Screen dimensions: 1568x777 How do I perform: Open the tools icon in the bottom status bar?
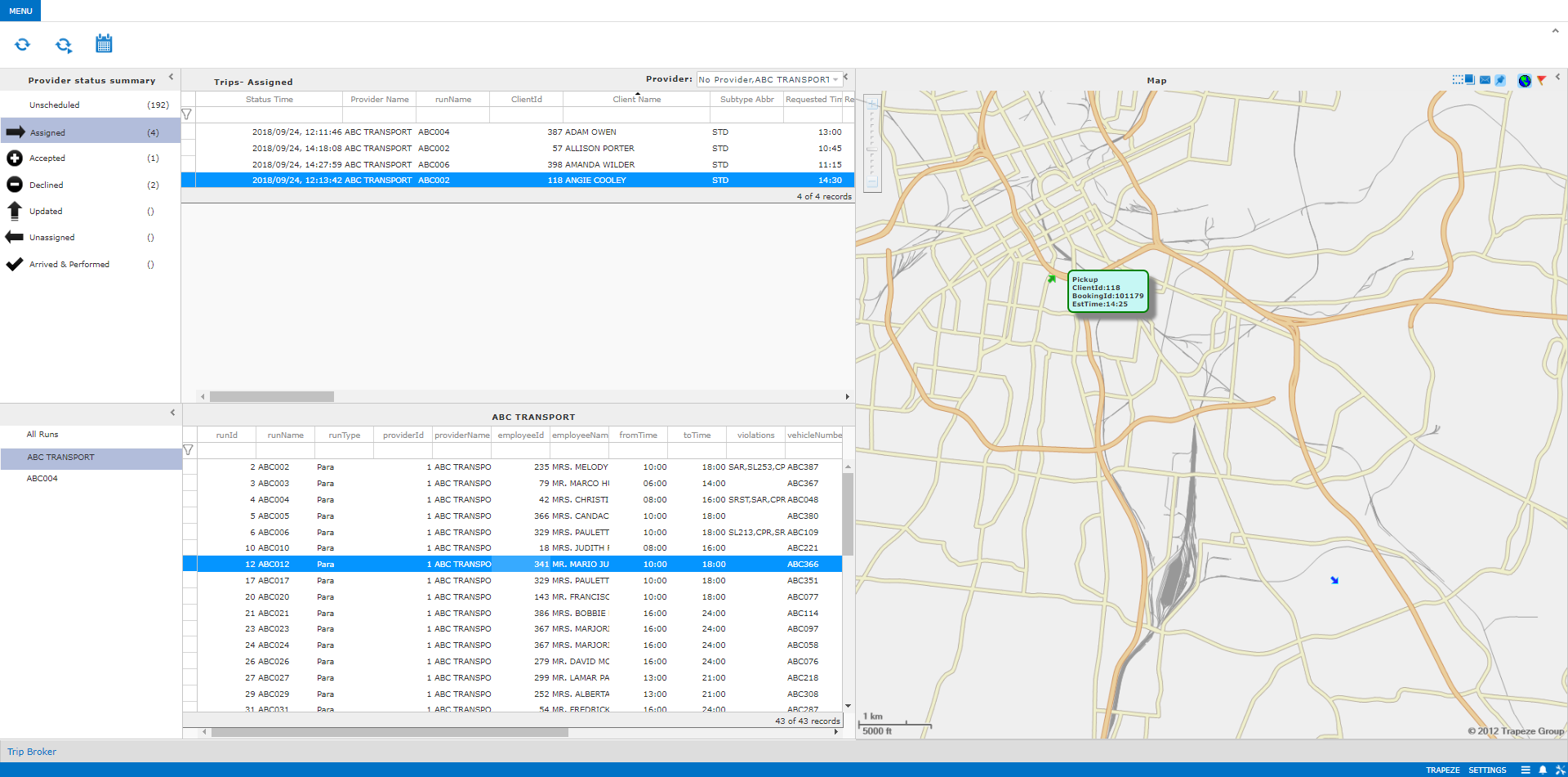[1560, 770]
